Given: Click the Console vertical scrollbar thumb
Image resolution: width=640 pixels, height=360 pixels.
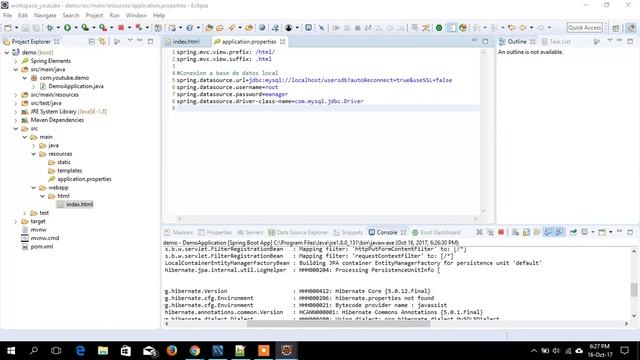Looking at the screenshot, I should pos(633,290).
